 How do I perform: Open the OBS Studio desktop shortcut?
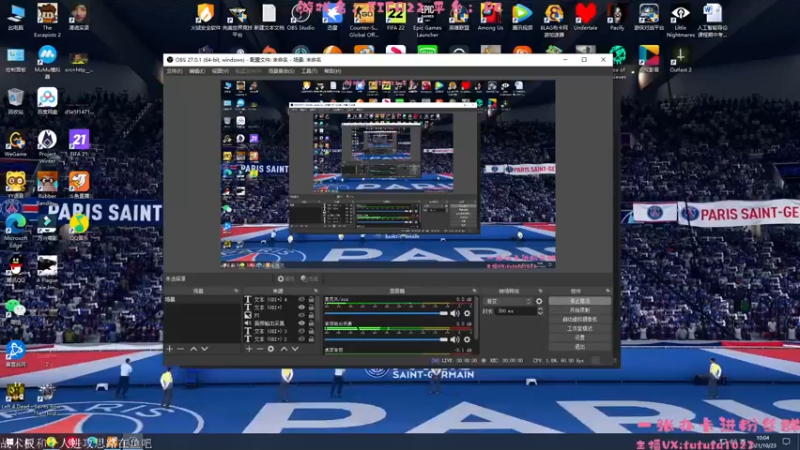click(x=301, y=16)
